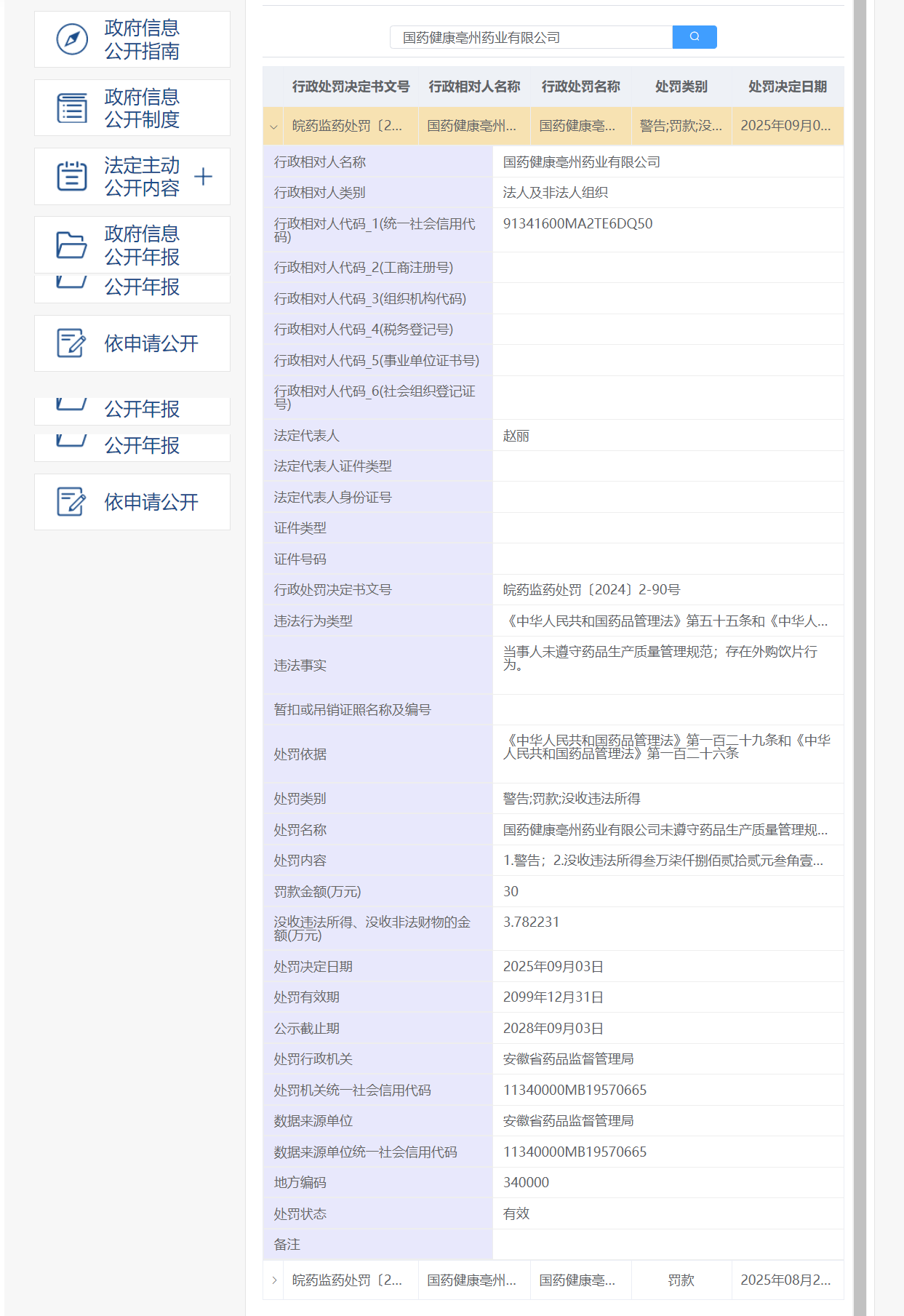Click the bottom 依申请公开 edit icon
This screenshot has height=1316, width=904.
click(x=71, y=502)
